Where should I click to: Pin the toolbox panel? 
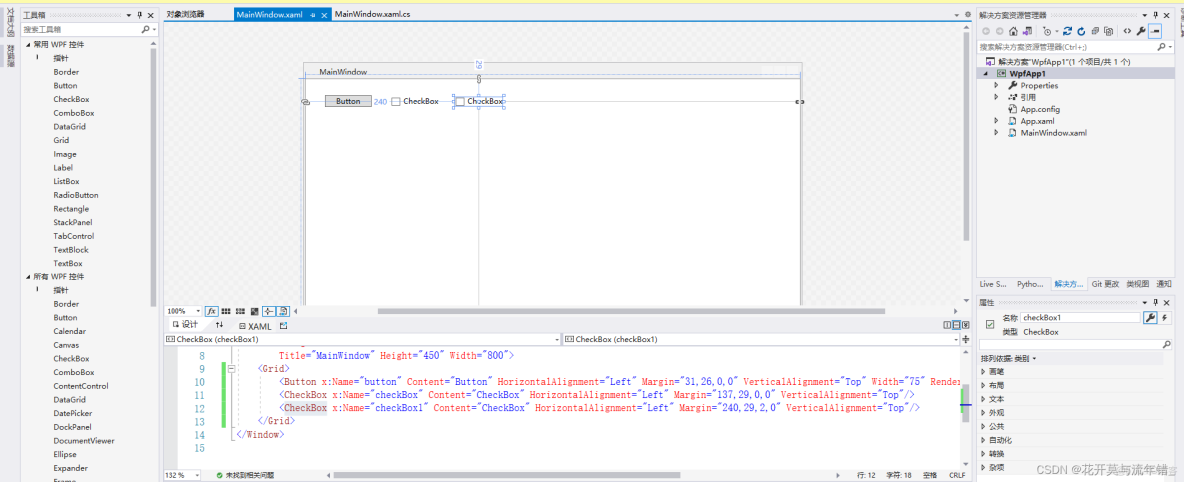(x=139, y=15)
